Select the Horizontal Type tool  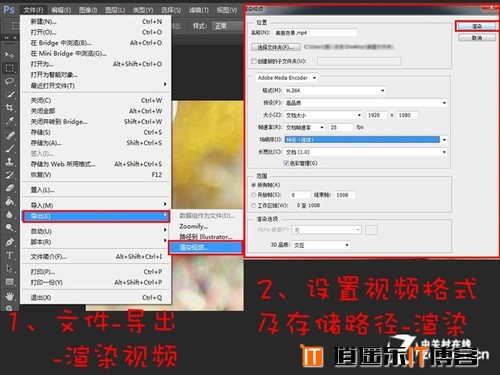point(9,255)
